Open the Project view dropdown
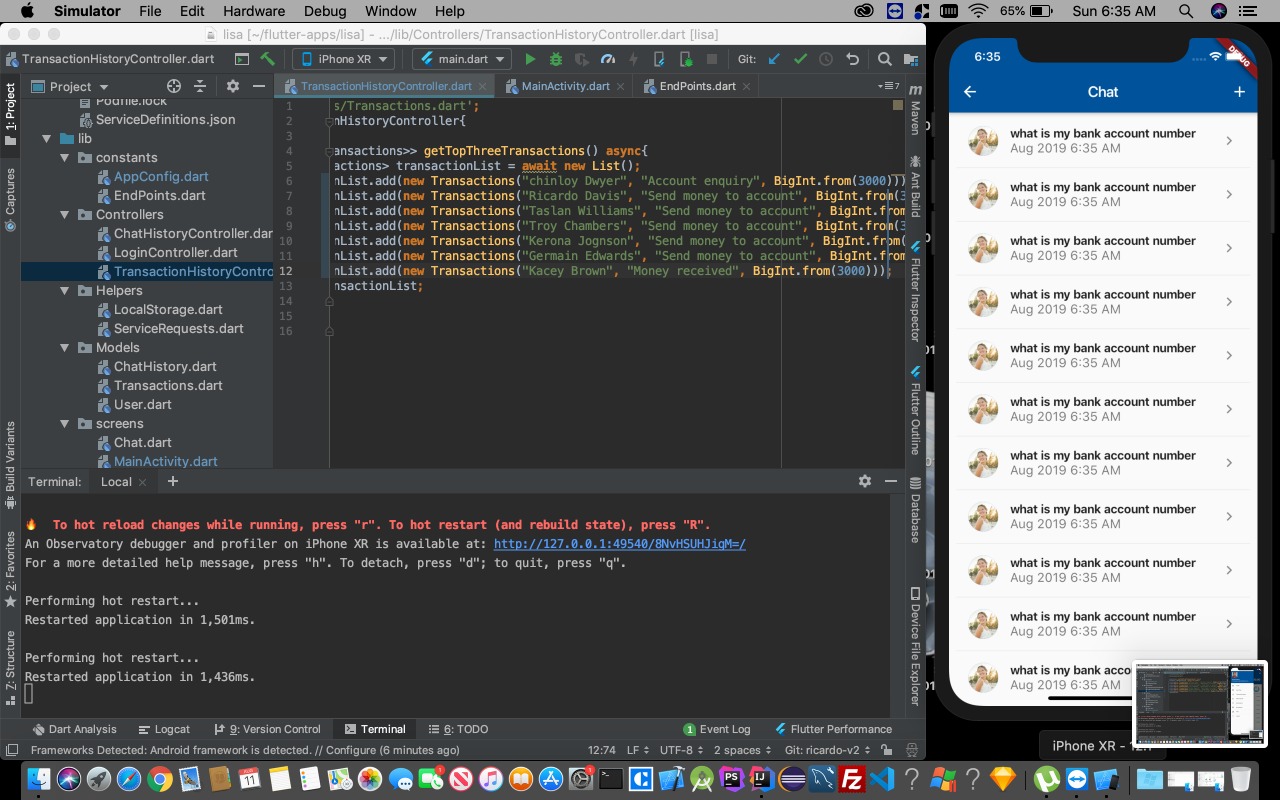1280x800 pixels. pyautogui.click(x=70, y=86)
